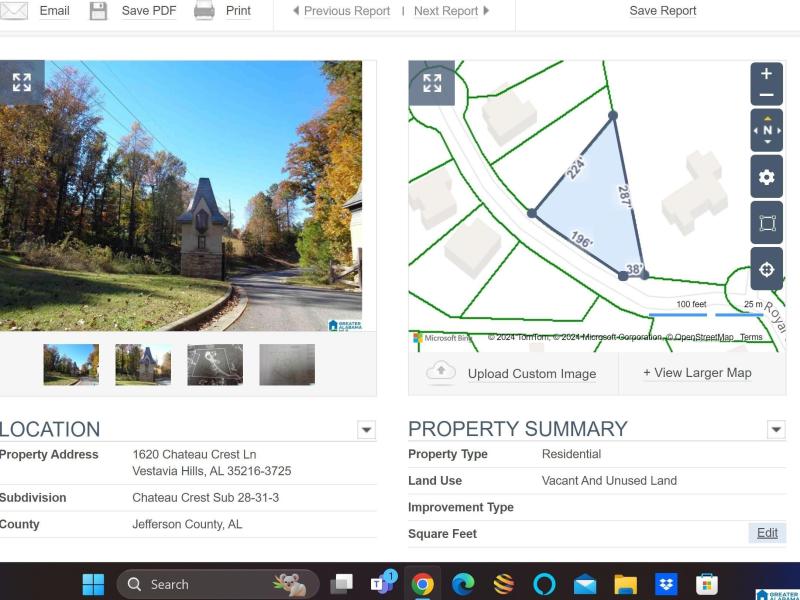Open Google Chrome from the taskbar

pyautogui.click(x=423, y=584)
